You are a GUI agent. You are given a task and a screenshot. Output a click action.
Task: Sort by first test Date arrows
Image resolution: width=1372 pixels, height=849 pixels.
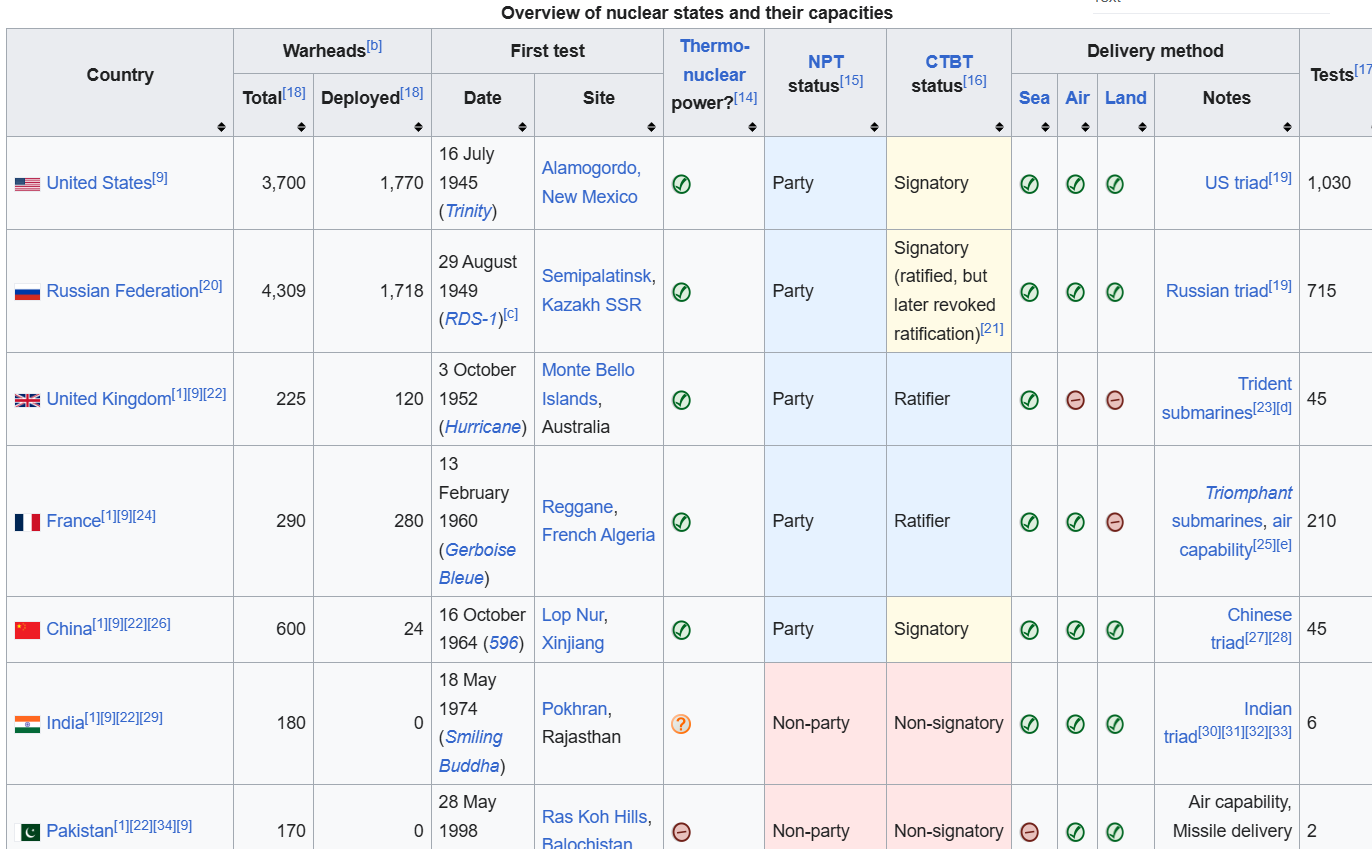point(522,127)
